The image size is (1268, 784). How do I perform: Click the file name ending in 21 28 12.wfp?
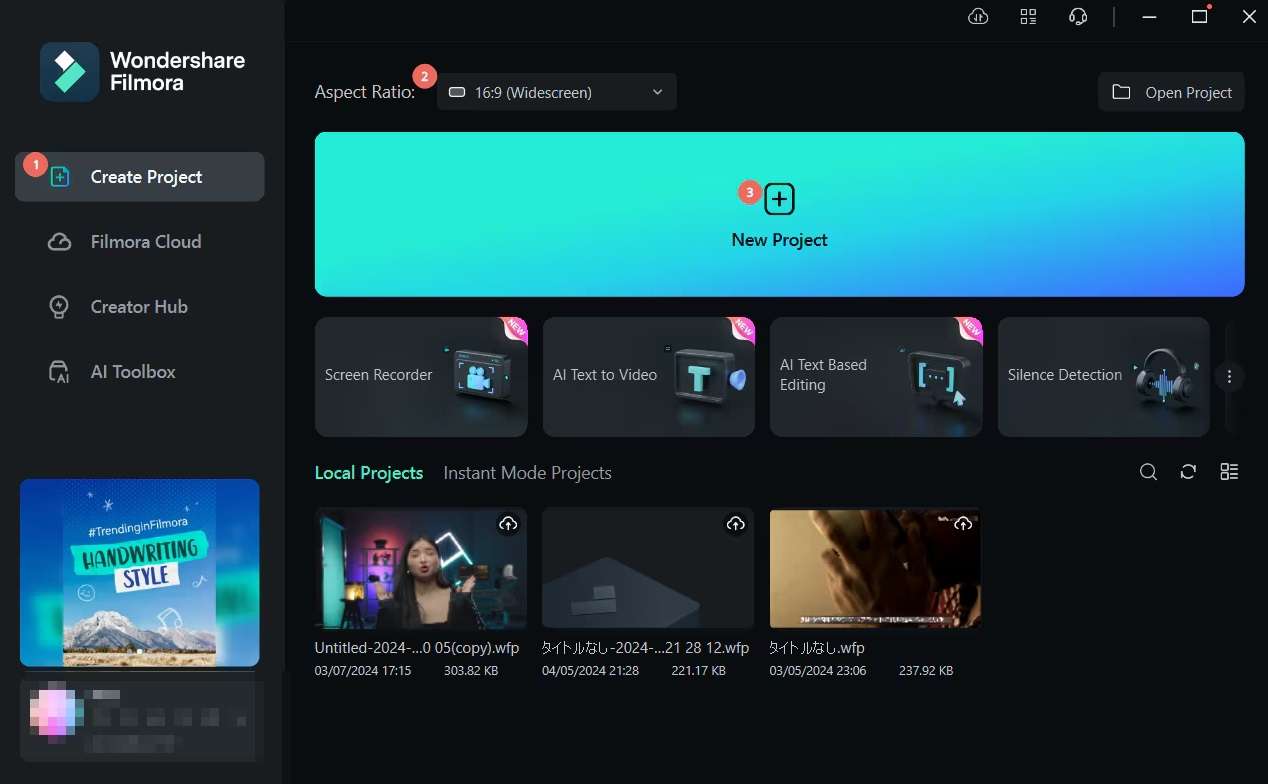pyautogui.click(x=645, y=648)
